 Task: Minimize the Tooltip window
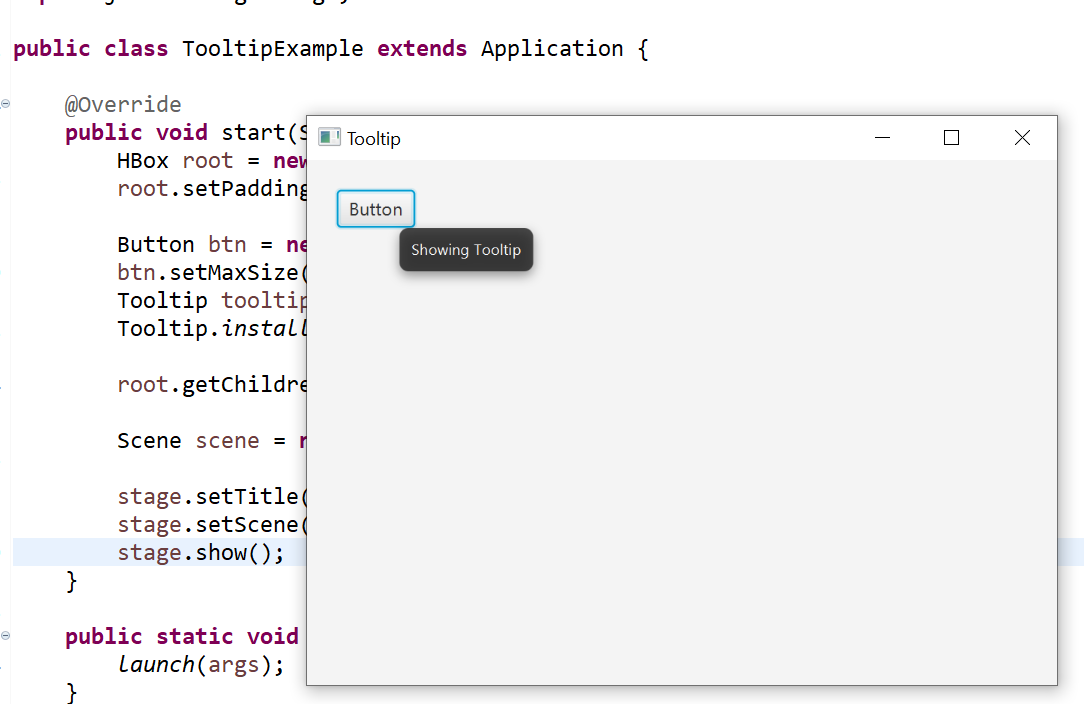tap(882, 137)
